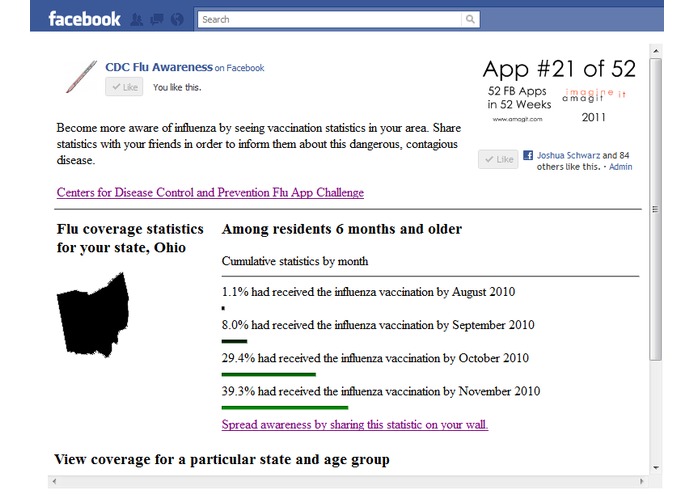Click the '39.3% had received' November statistic
This screenshot has width=695, height=494.
[x=381, y=391]
